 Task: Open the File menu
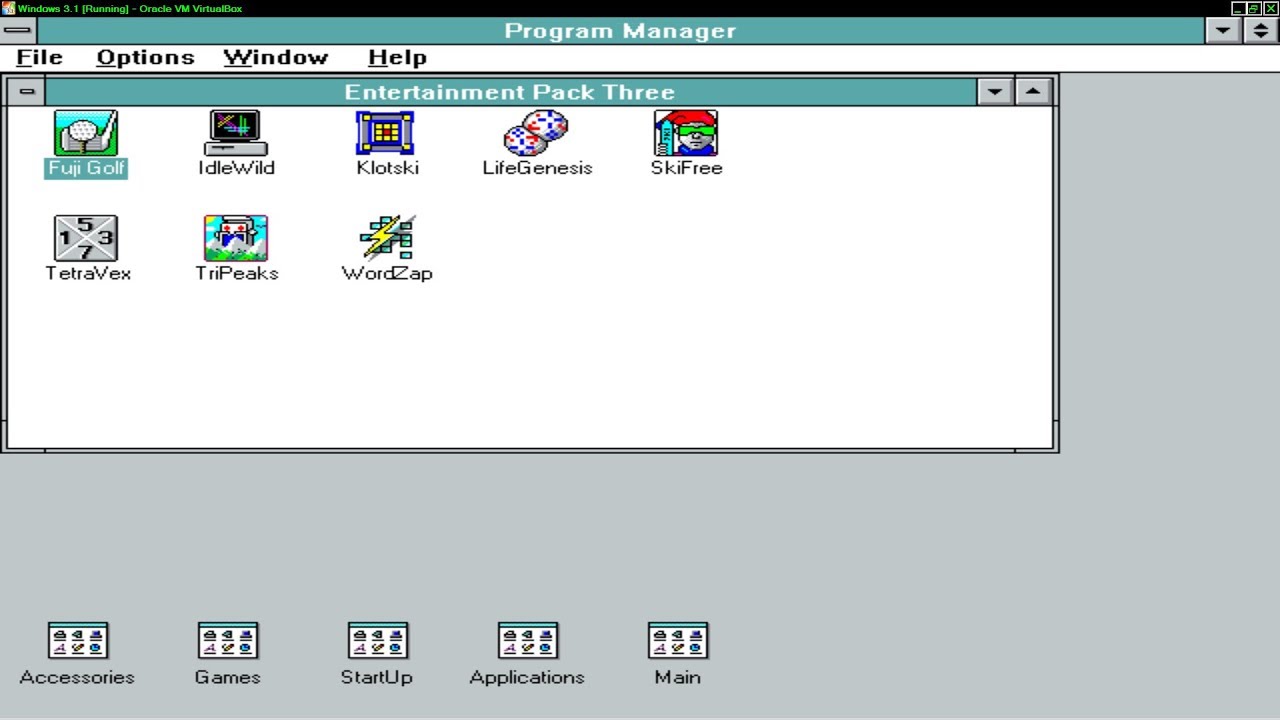click(x=40, y=58)
